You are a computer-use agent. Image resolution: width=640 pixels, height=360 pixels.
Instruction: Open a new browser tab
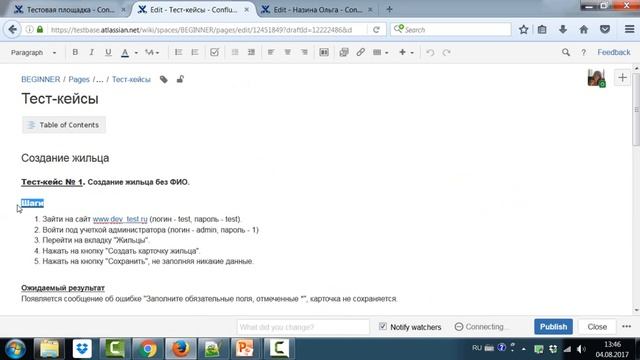coord(389,9)
